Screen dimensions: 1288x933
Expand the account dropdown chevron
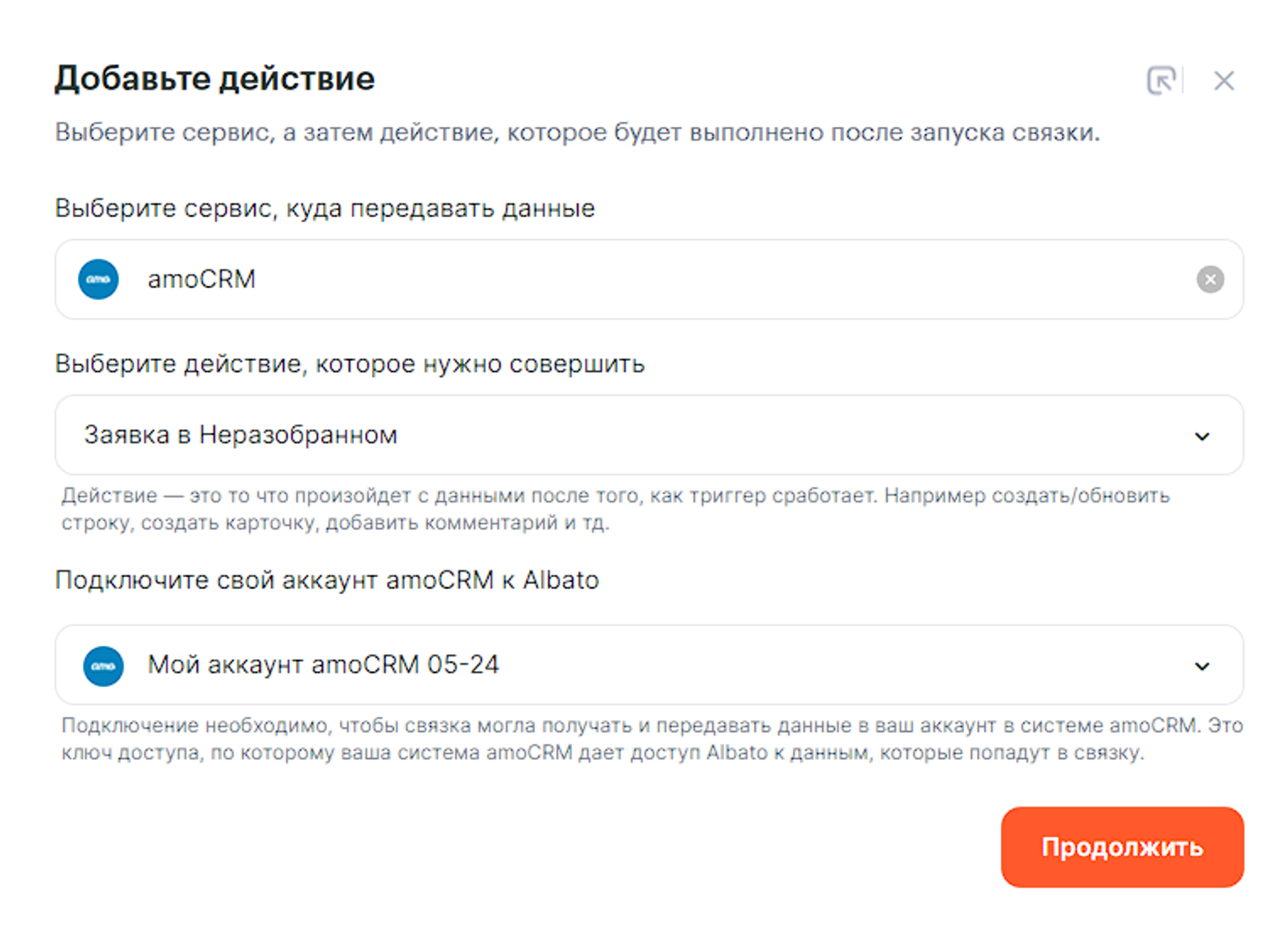(x=1202, y=666)
